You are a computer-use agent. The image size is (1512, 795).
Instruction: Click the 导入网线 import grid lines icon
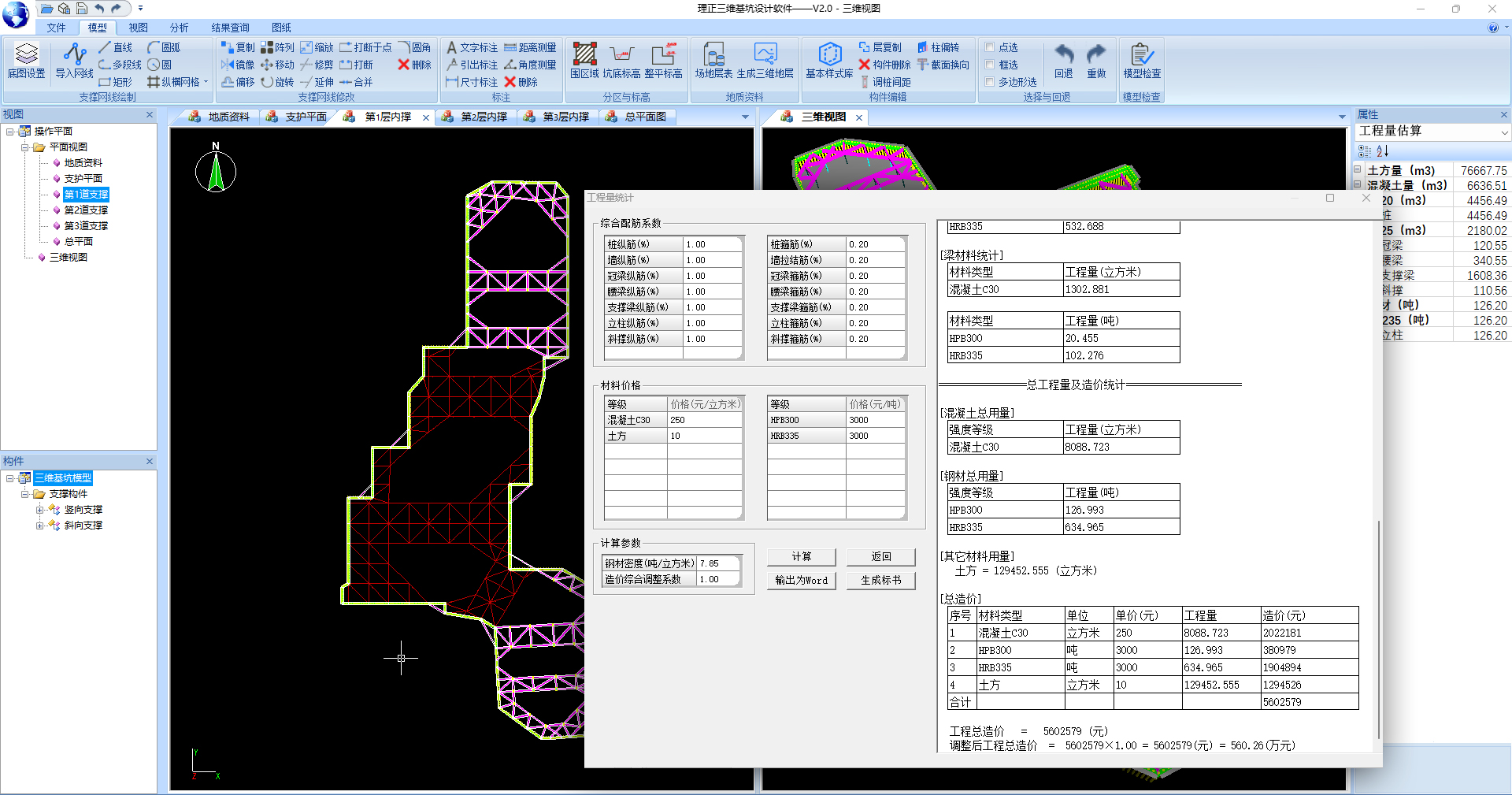point(74,60)
